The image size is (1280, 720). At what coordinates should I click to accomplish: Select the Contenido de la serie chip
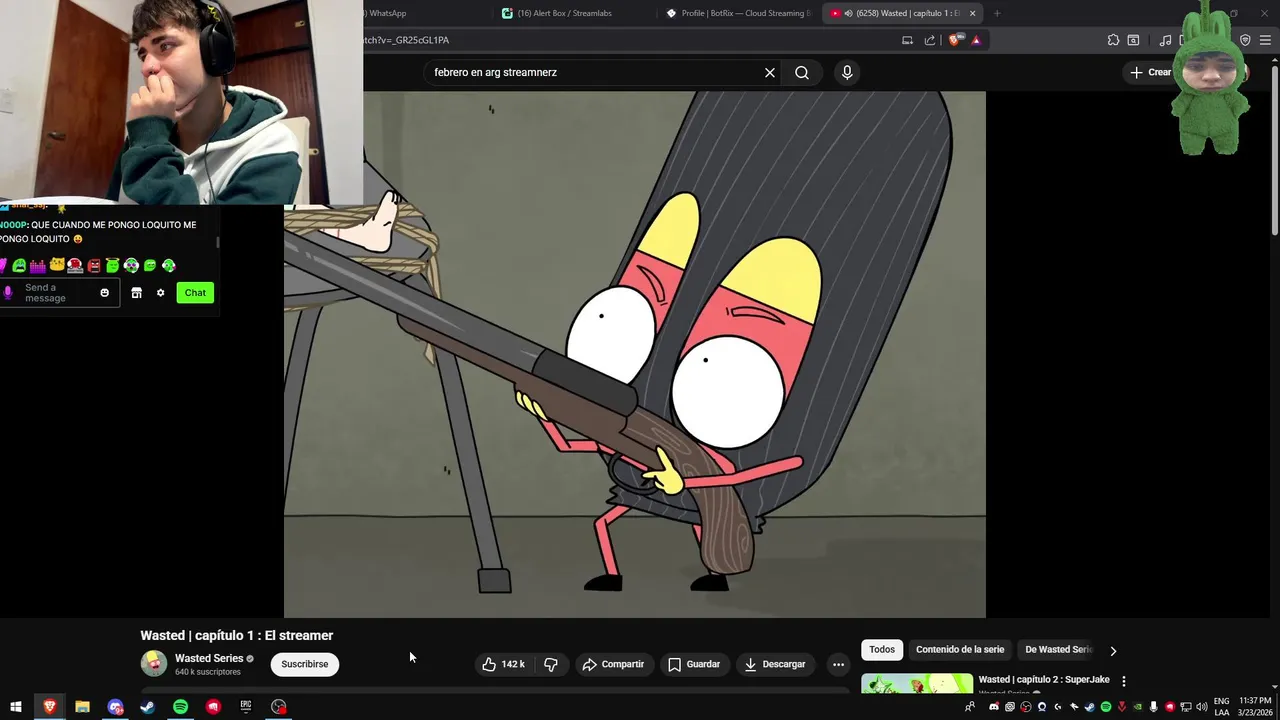click(x=960, y=650)
